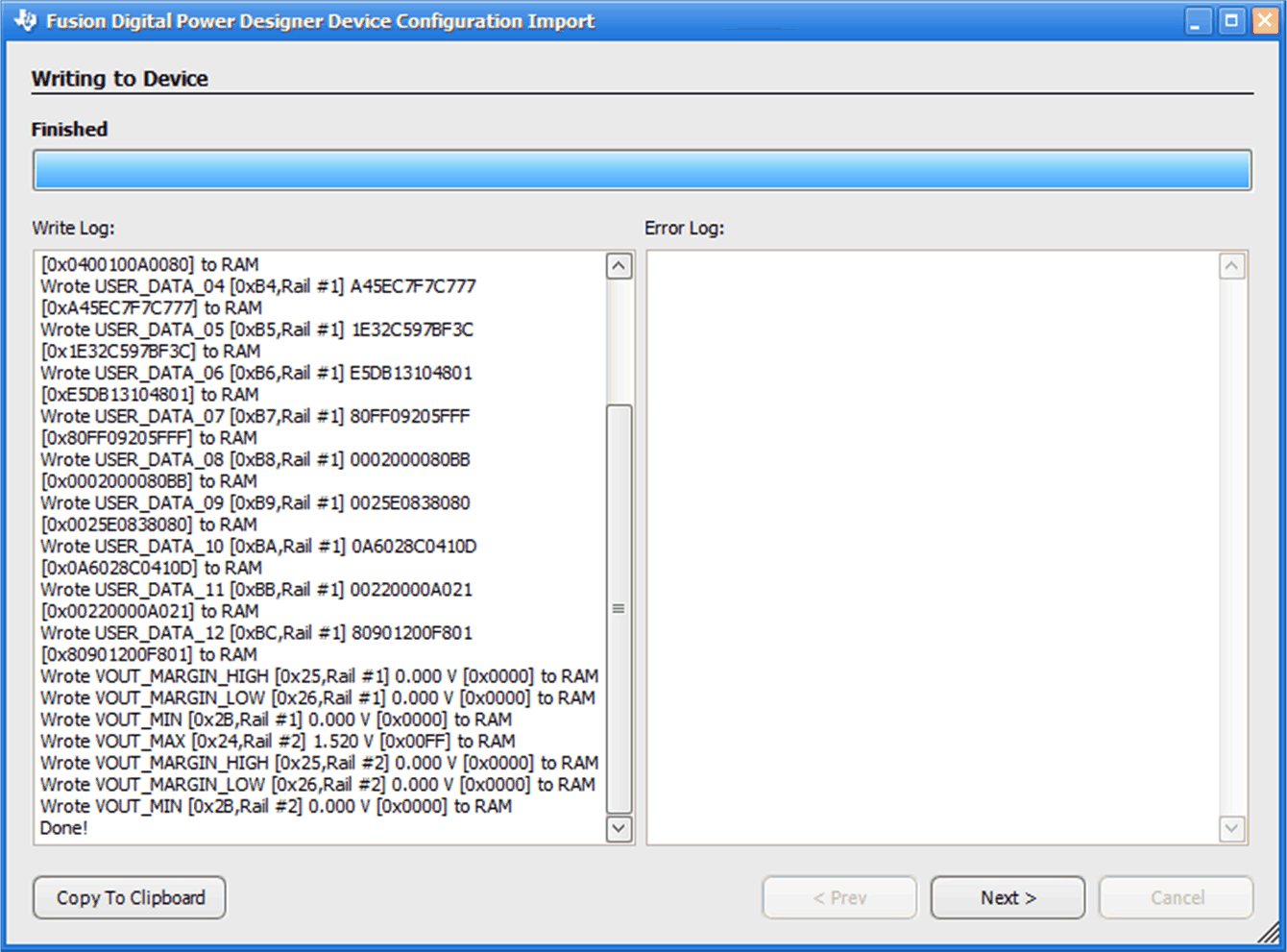Viewport: 1287px width, 952px height.
Task: Select VOUT_MARGIN_LOW Rail #2 log line
Action: click(318, 784)
